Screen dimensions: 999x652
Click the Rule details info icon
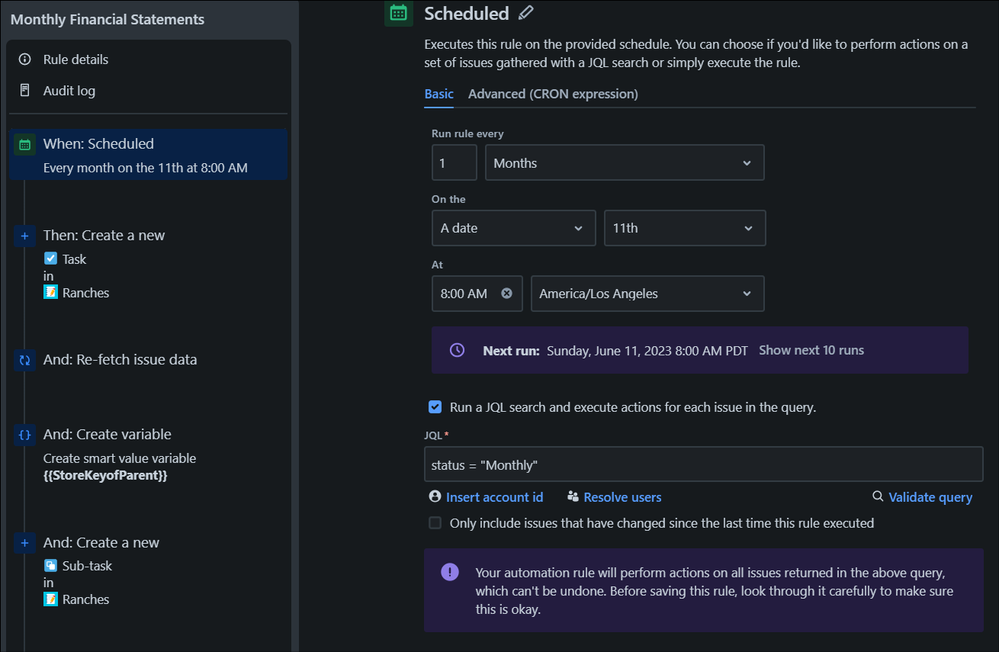(25, 60)
